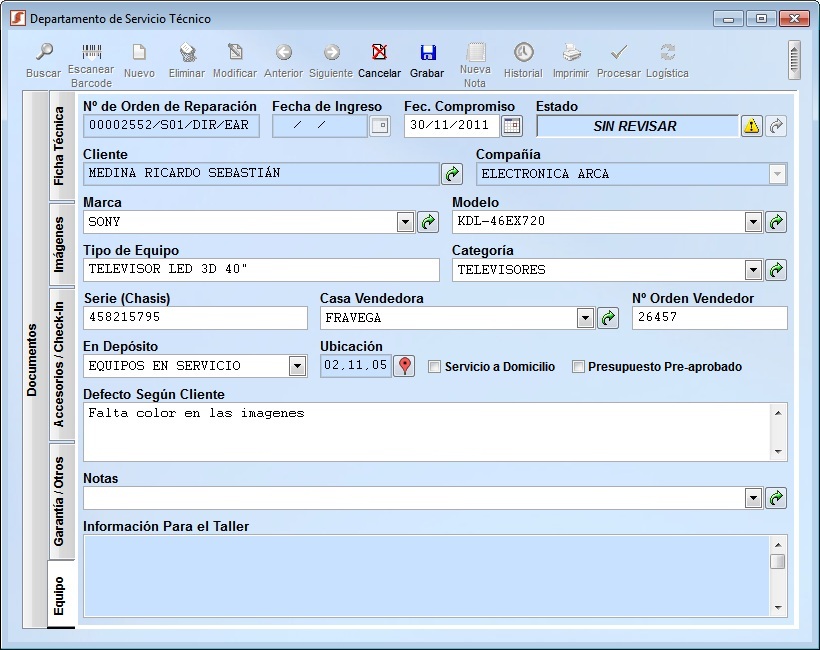Click the gray arrow button next to Estado
The width and height of the screenshot is (820, 650).
click(x=776, y=126)
